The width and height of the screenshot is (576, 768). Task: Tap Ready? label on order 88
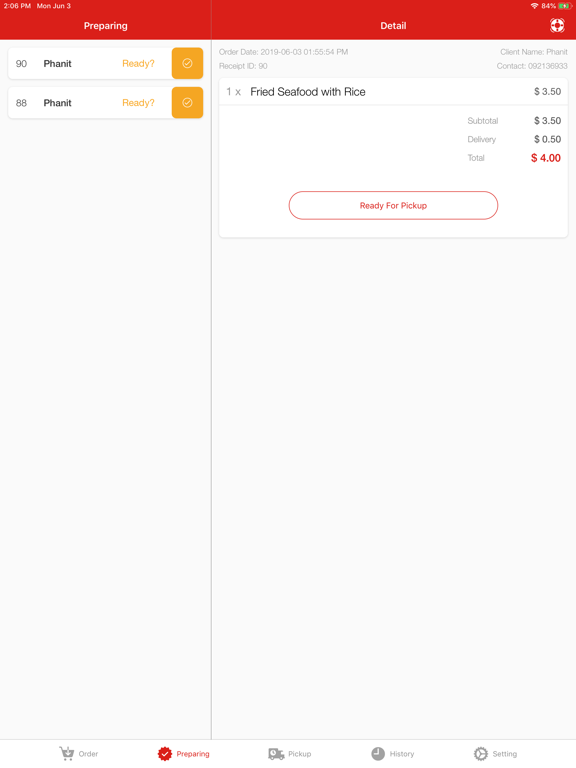coord(138,103)
